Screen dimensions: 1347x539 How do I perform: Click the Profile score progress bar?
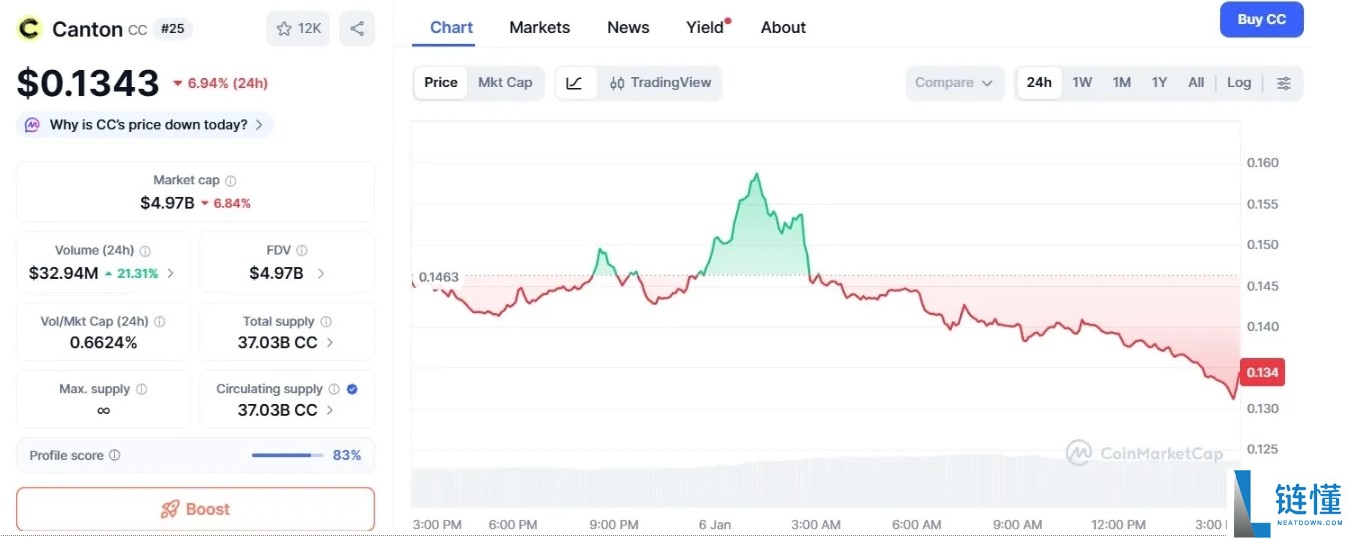point(287,455)
